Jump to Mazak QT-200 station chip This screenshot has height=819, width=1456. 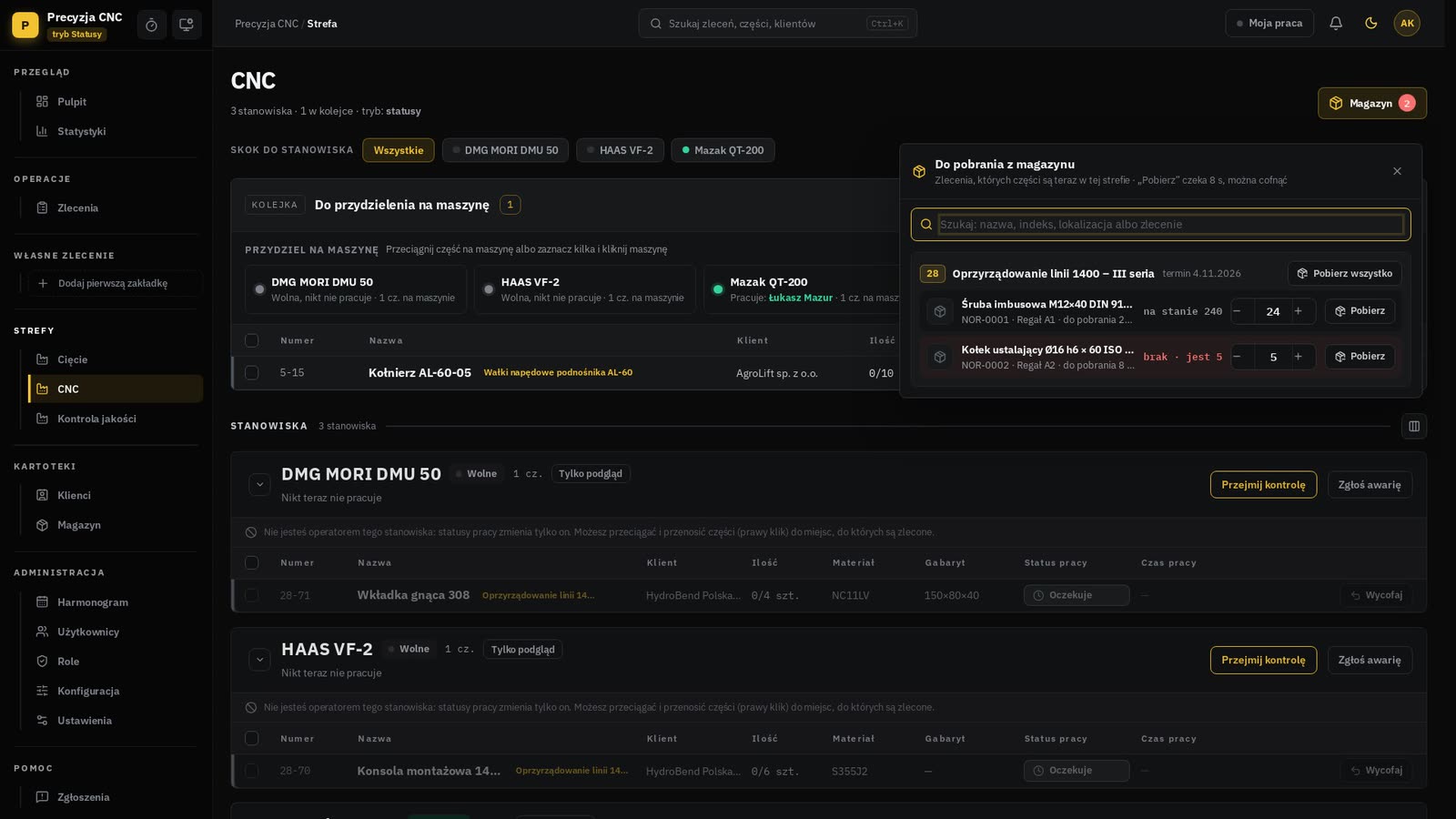click(723, 150)
